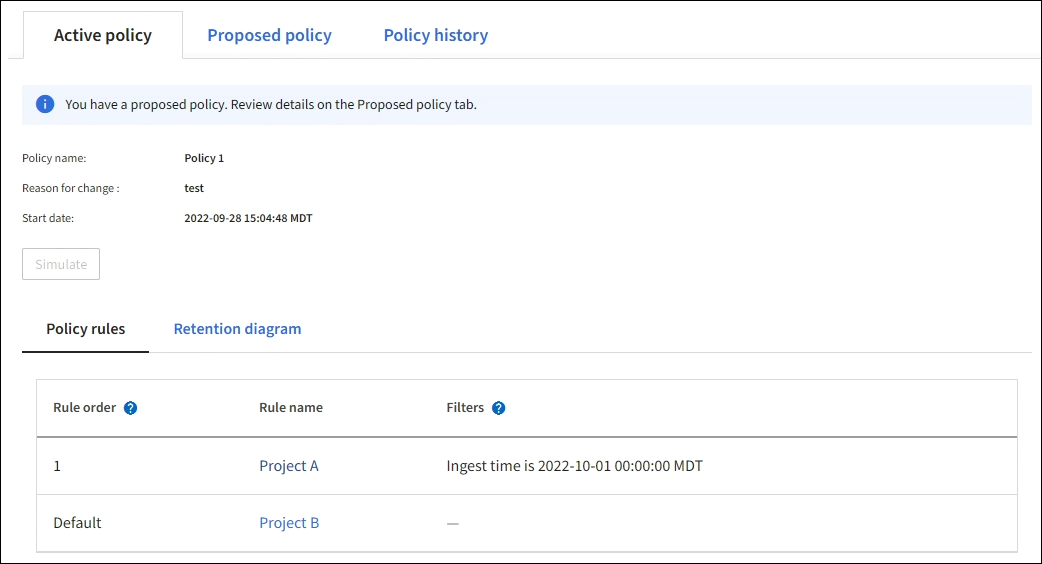Click the Filters help question mark icon
Screen dimensions: 1042x564
(498, 408)
